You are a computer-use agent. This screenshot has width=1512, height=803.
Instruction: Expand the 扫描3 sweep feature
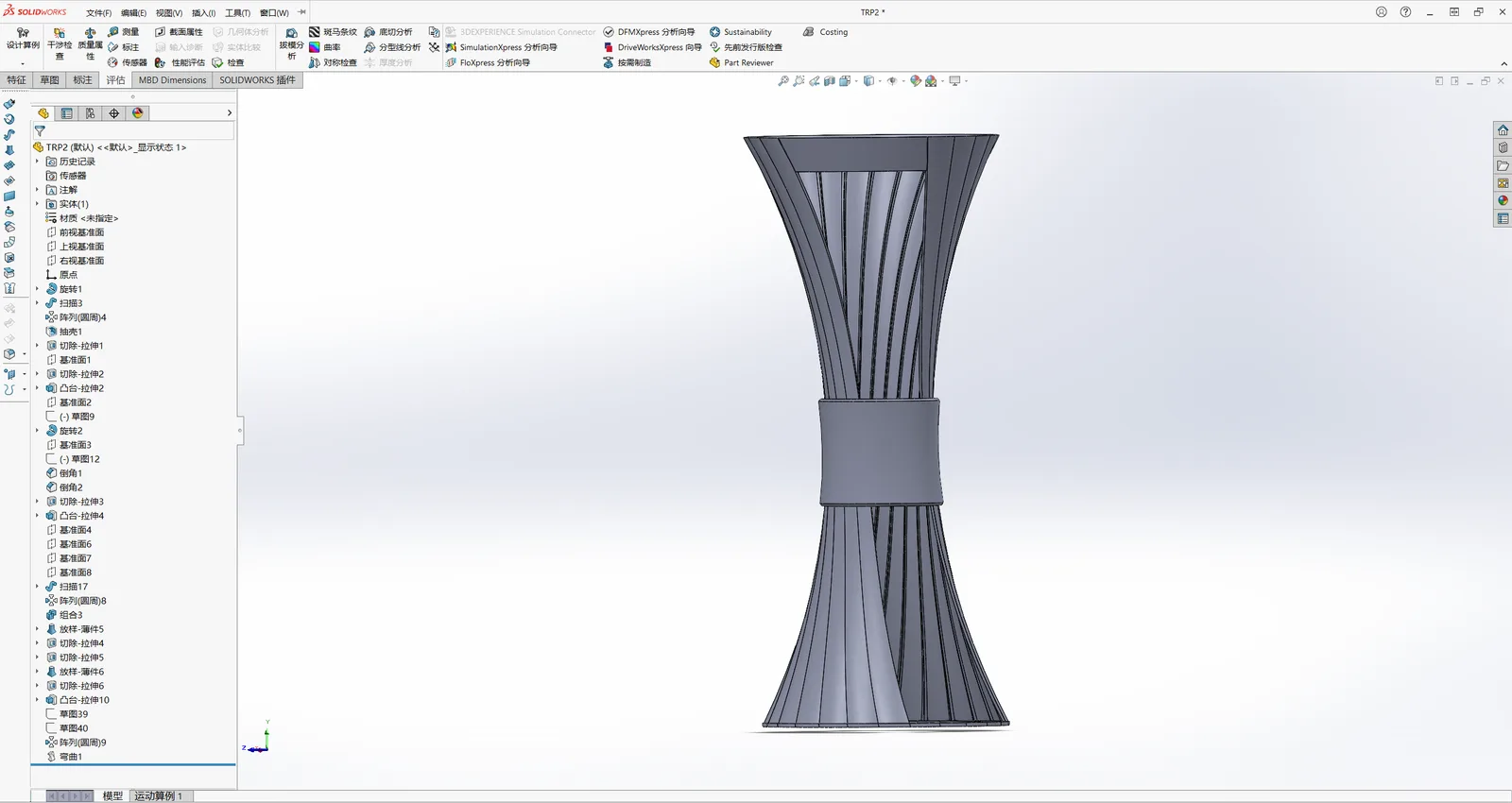pyautogui.click(x=38, y=303)
